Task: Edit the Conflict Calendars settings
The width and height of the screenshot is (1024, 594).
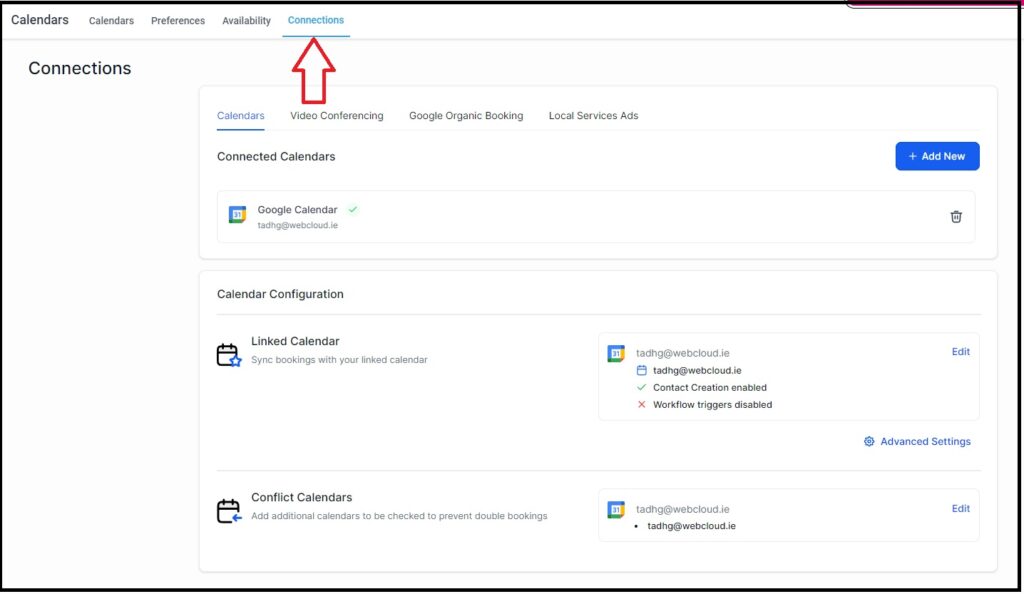Action: click(960, 509)
